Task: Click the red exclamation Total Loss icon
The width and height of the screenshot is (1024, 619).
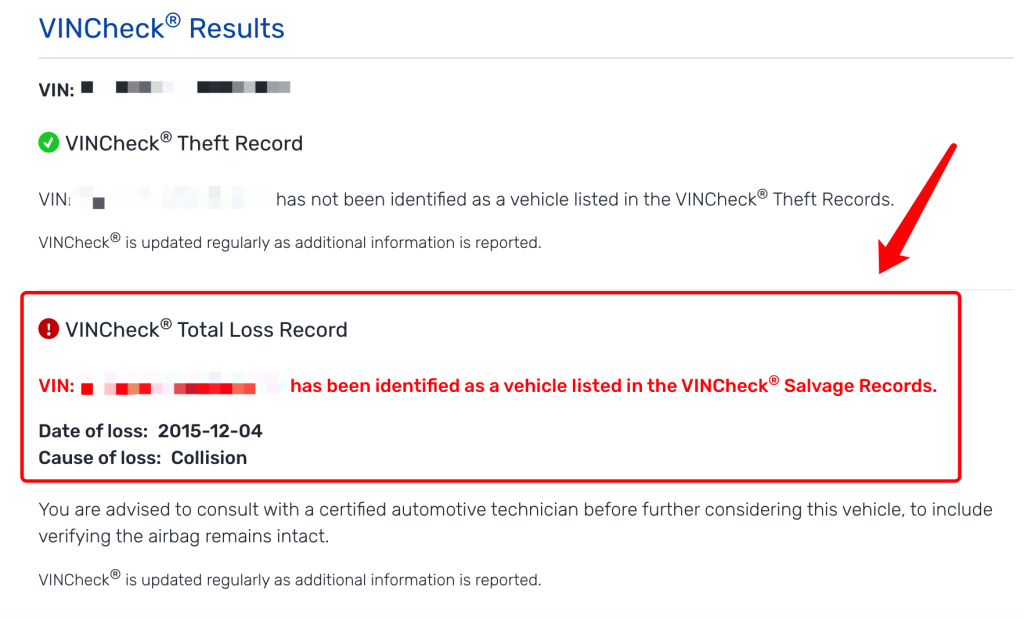Action: pyautogui.click(x=48, y=328)
